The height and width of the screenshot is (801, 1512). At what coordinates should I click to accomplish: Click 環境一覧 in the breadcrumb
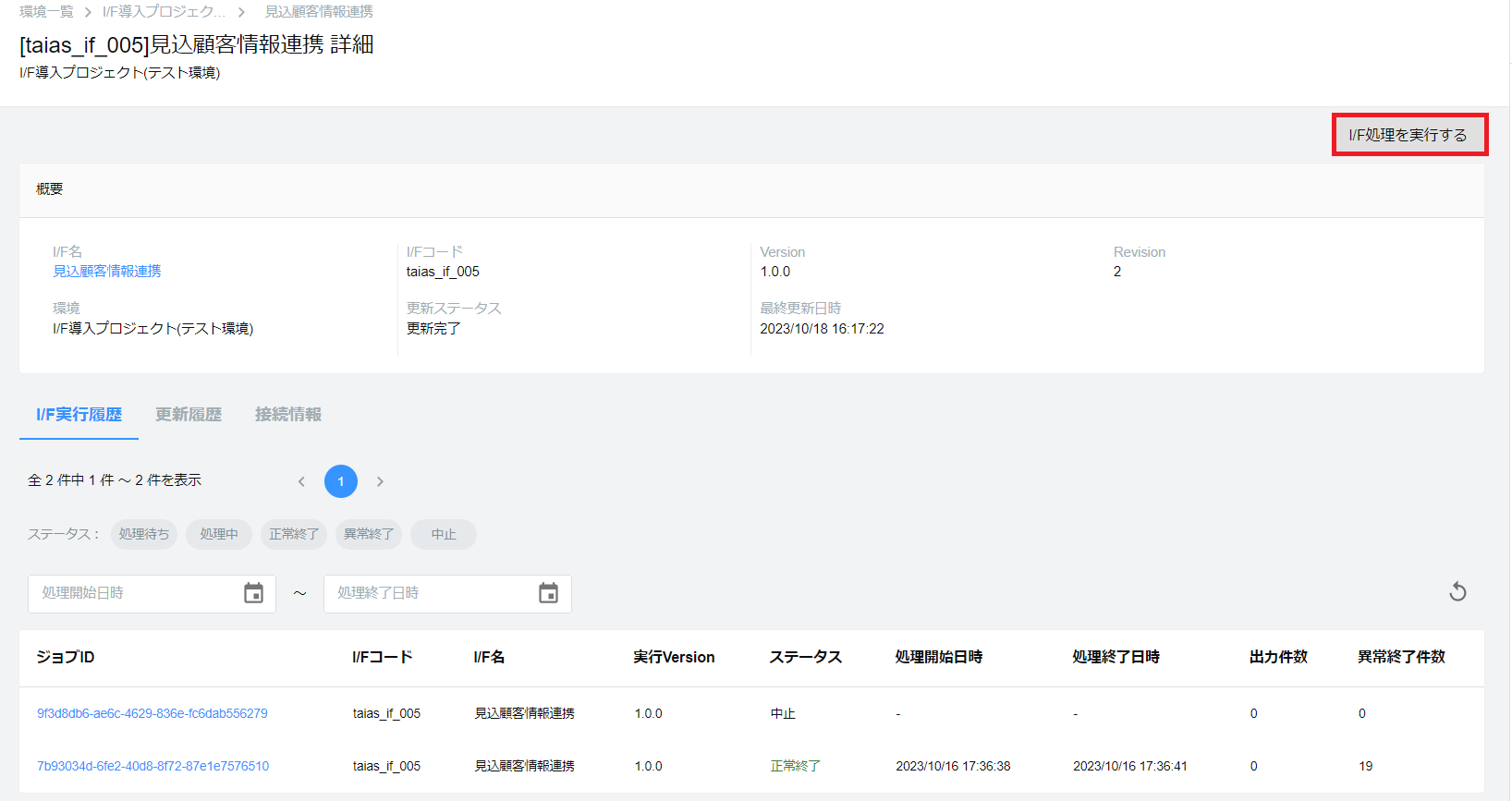click(46, 12)
